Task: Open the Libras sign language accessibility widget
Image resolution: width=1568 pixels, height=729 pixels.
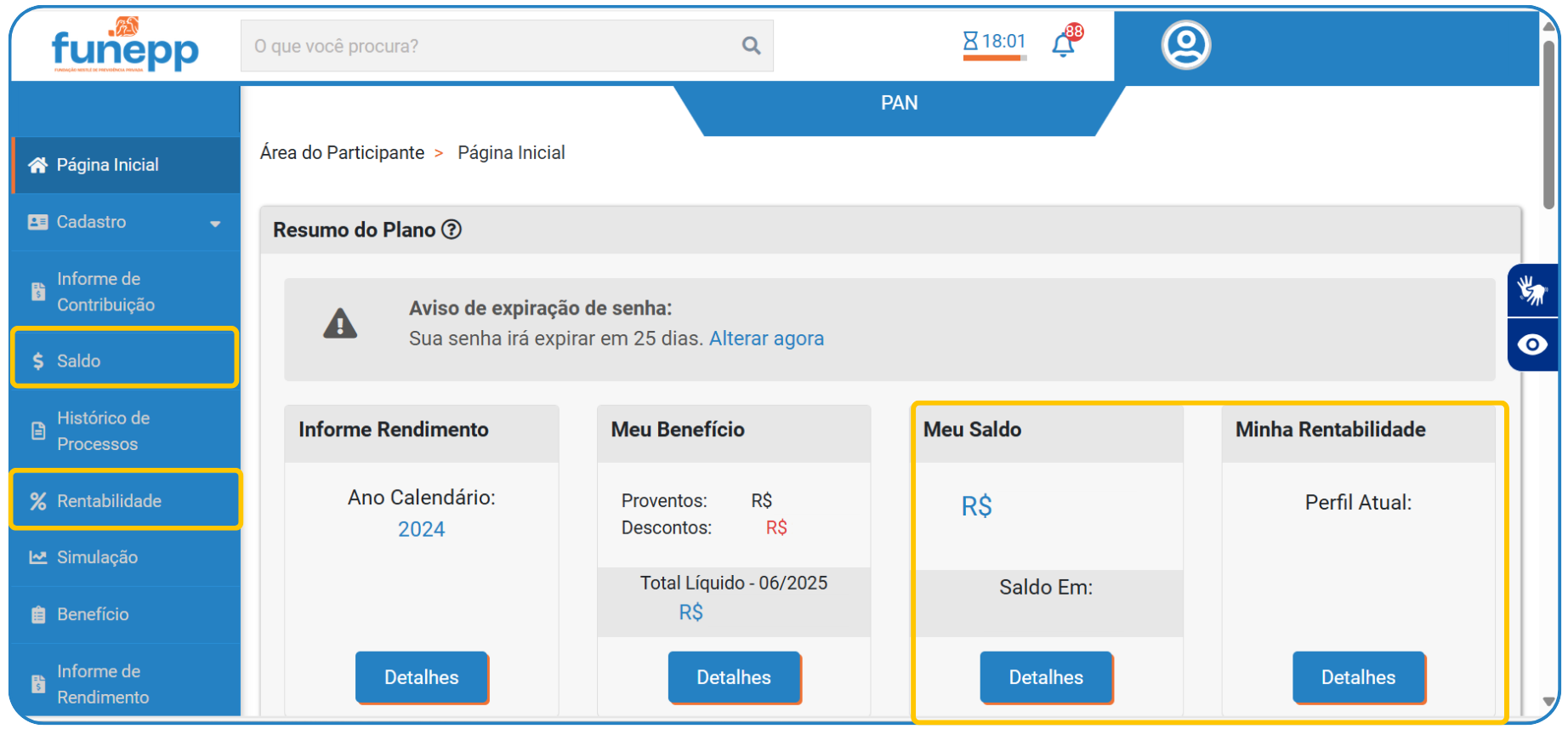Action: click(x=1532, y=290)
